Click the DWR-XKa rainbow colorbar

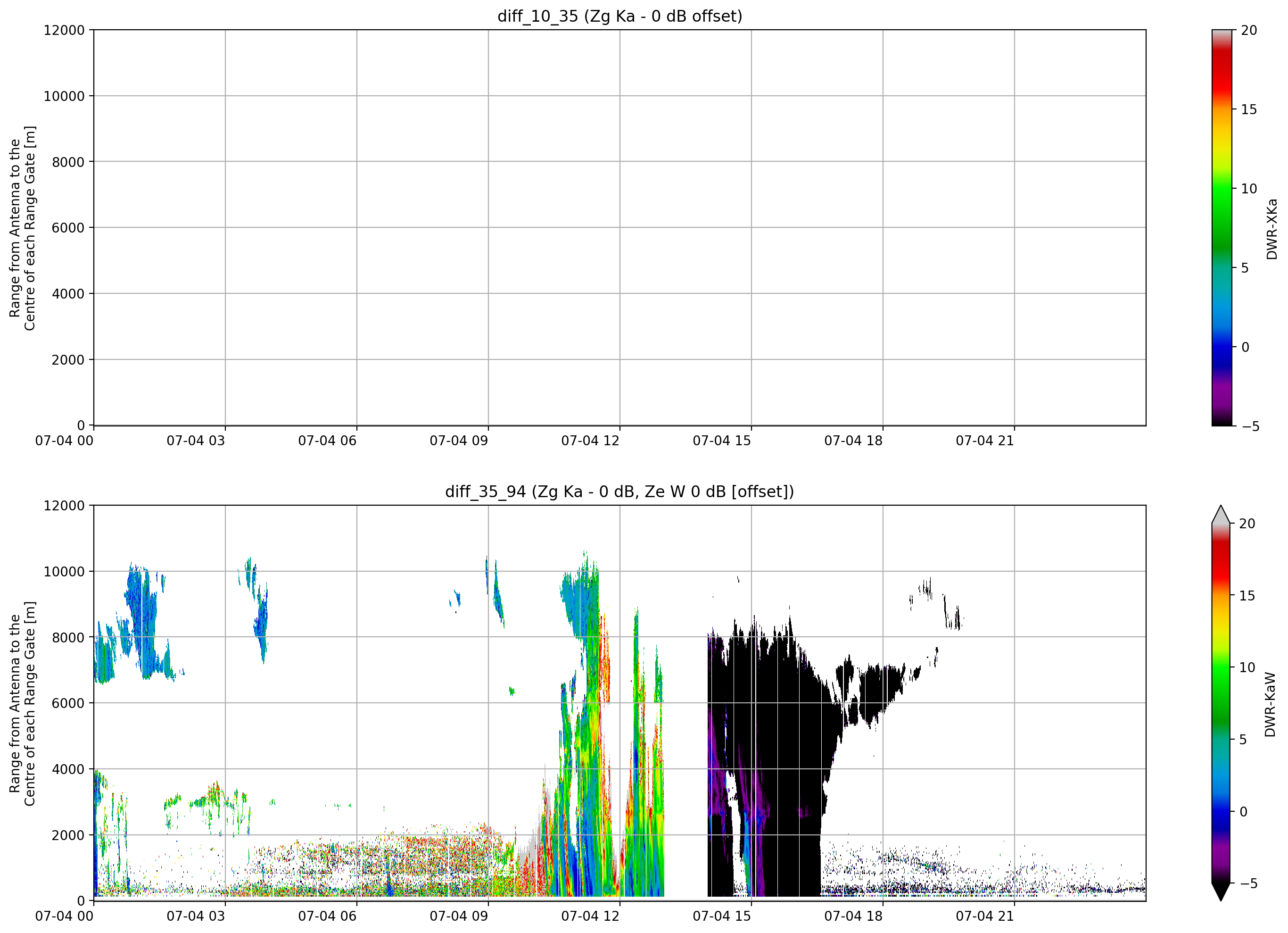point(1222,227)
